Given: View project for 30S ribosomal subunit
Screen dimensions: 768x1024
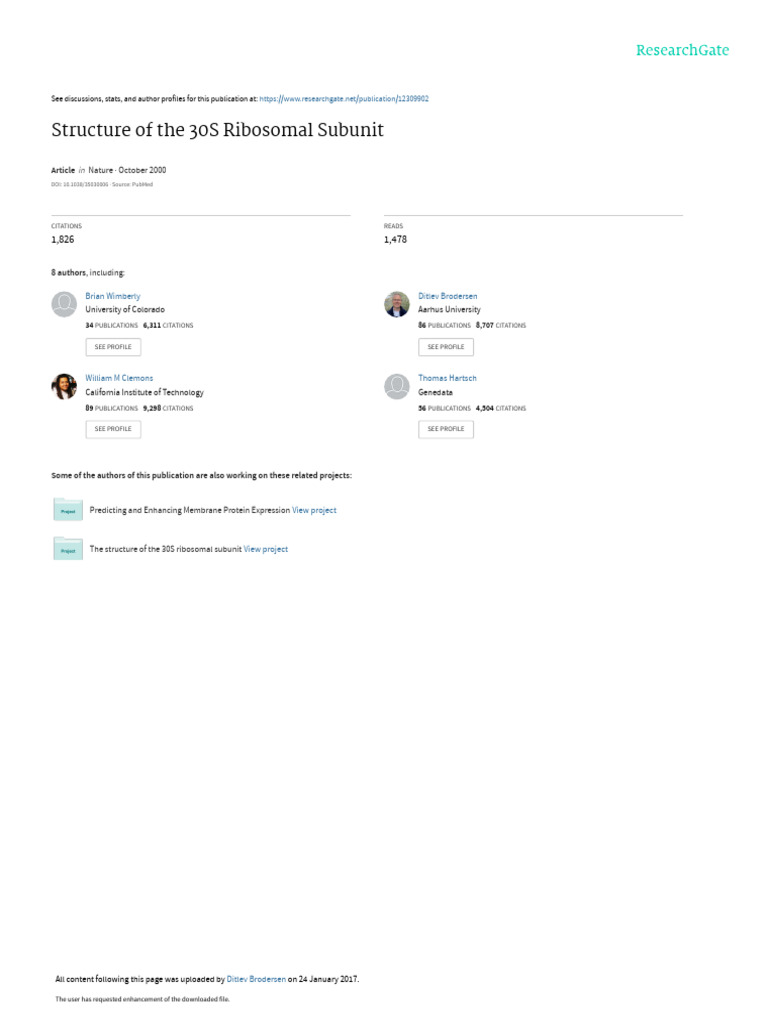Looking at the screenshot, I should (266, 549).
